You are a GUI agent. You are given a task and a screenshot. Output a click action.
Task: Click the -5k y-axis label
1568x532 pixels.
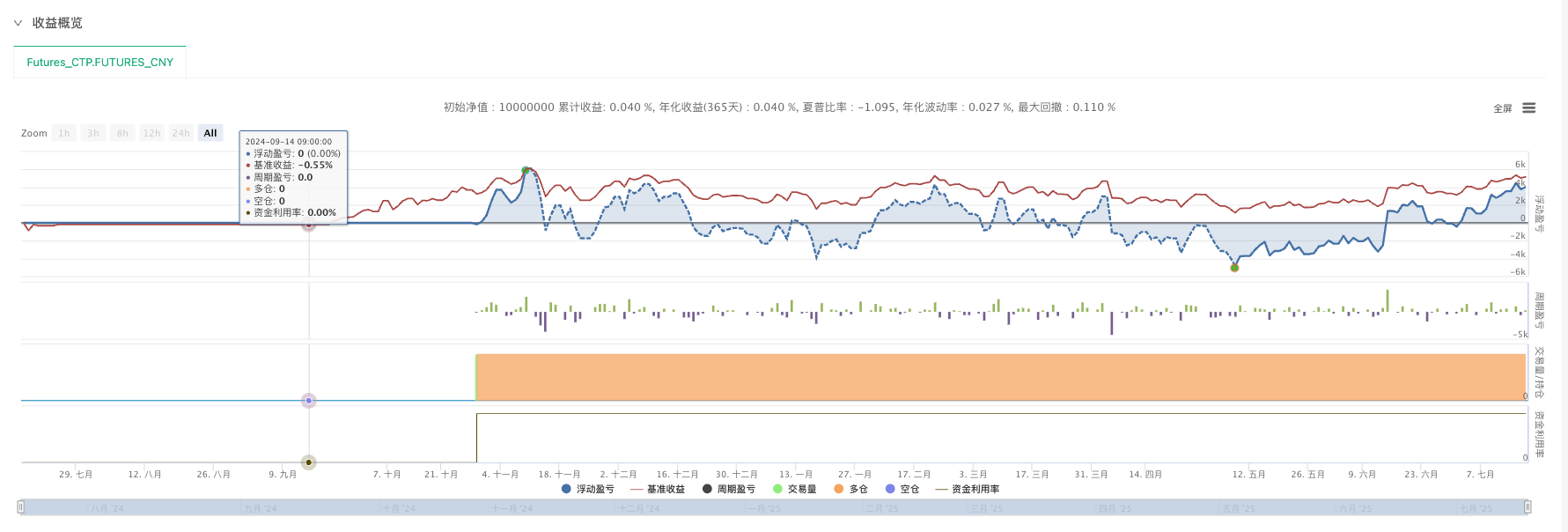click(x=1520, y=335)
